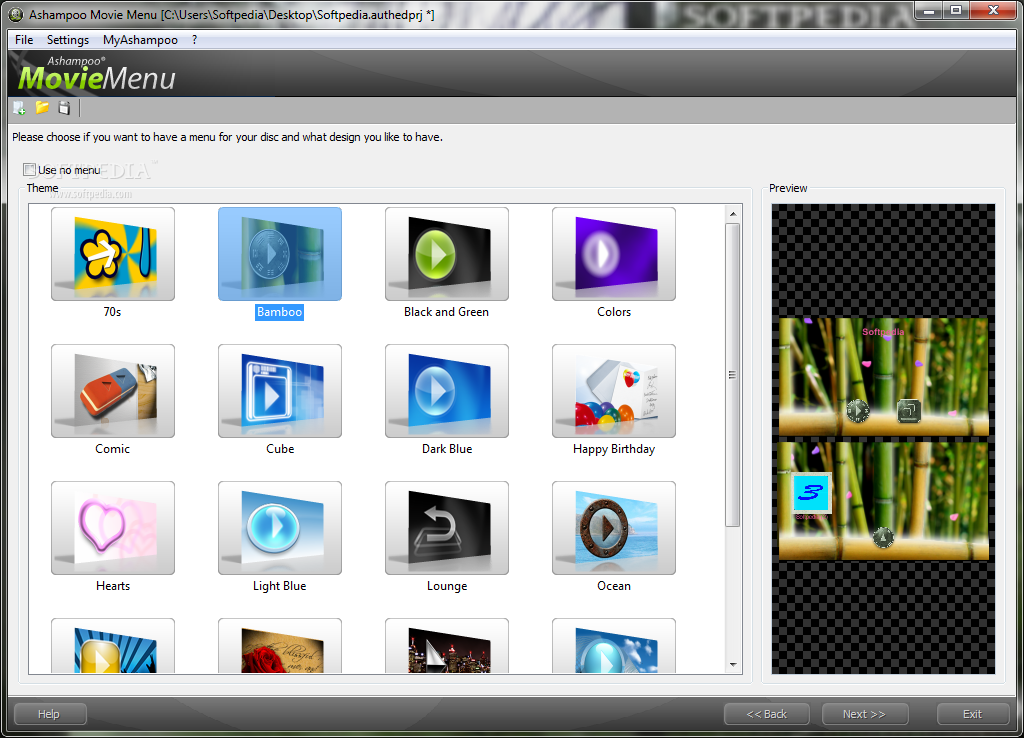Image resolution: width=1024 pixels, height=738 pixels.
Task: Select the Lounge theme icon
Action: click(447, 528)
